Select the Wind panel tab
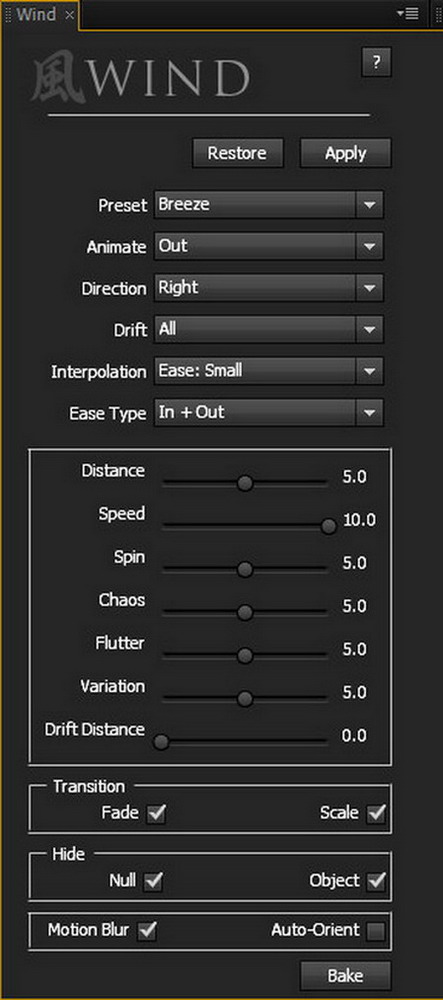The height and width of the screenshot is (1000, 443). [36, 14]
